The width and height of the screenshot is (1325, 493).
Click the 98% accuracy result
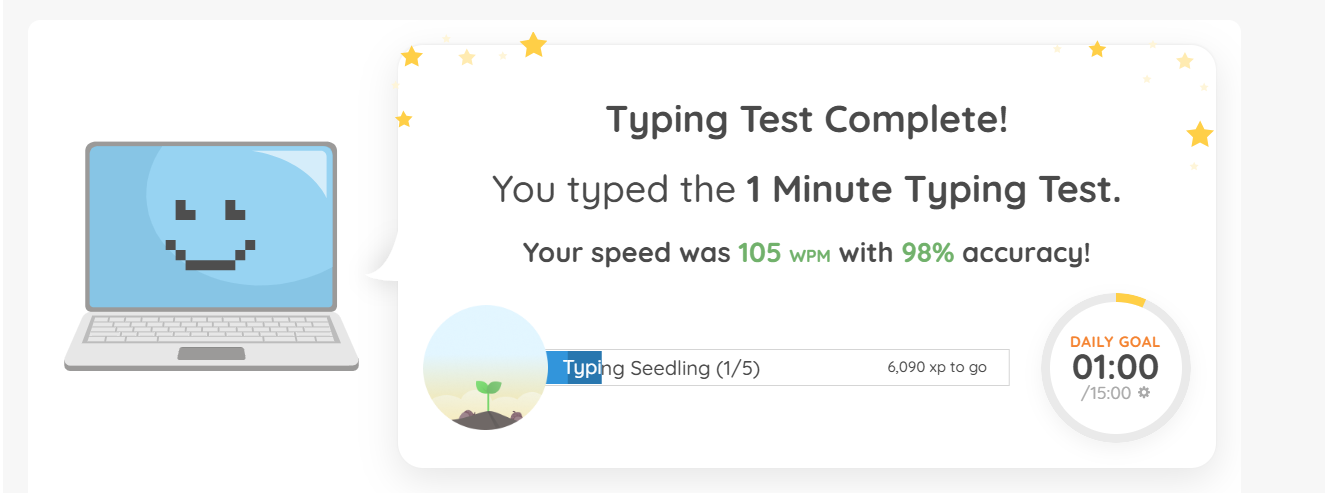tap(928, 253)
